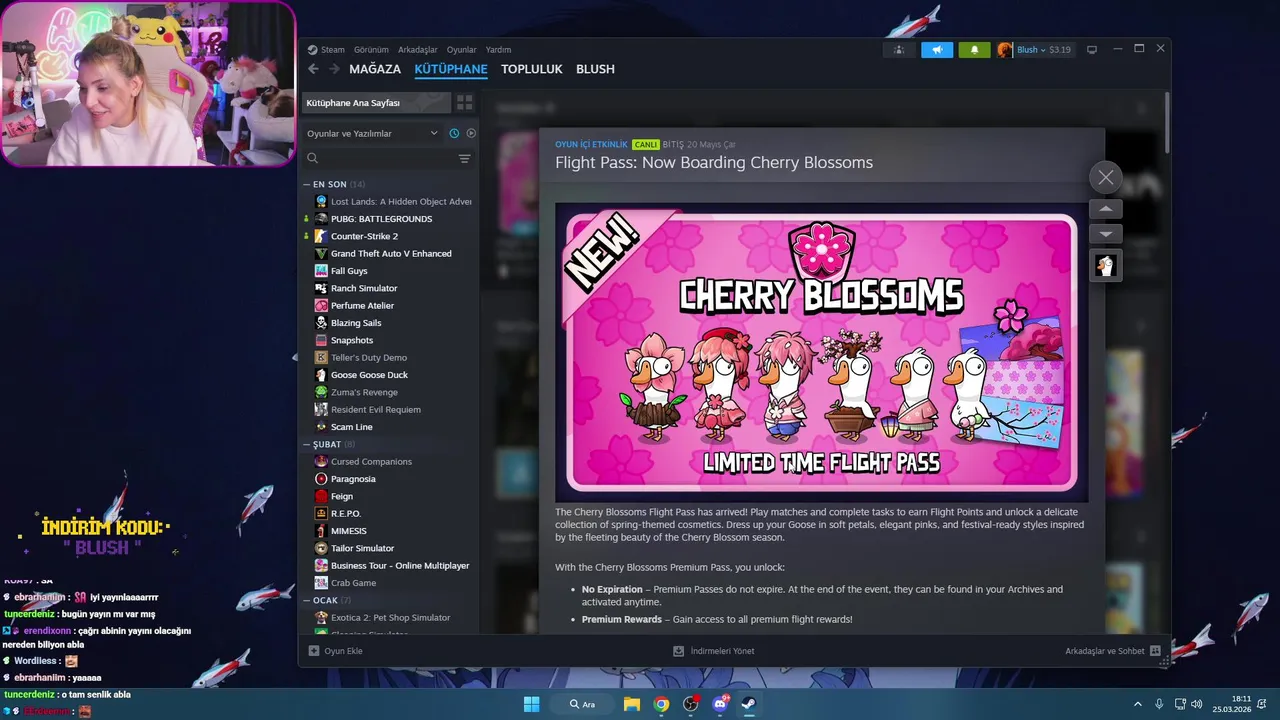
Task: Click the Blush profile avatar
Action: (x=1005, y=50)
